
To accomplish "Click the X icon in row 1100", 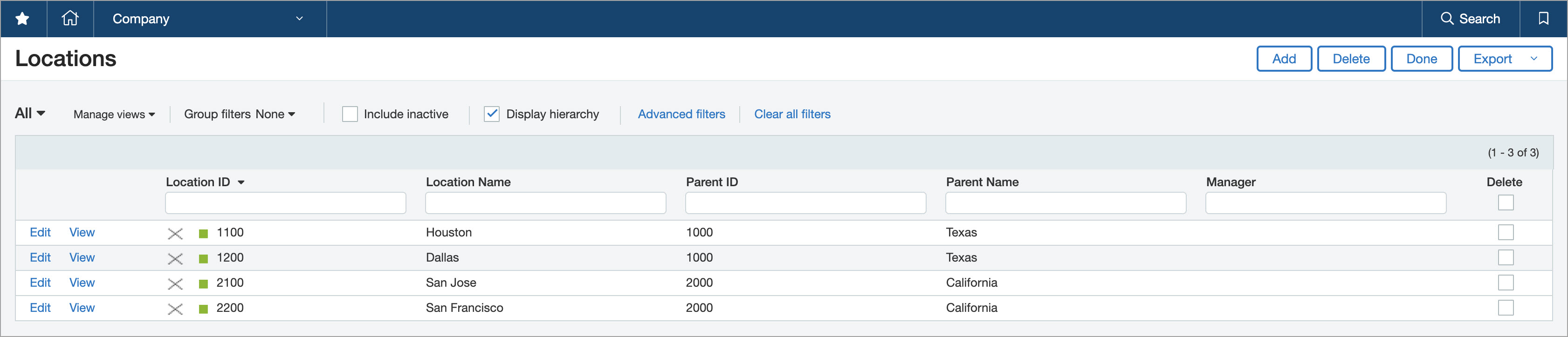I will tap(175, 234).
